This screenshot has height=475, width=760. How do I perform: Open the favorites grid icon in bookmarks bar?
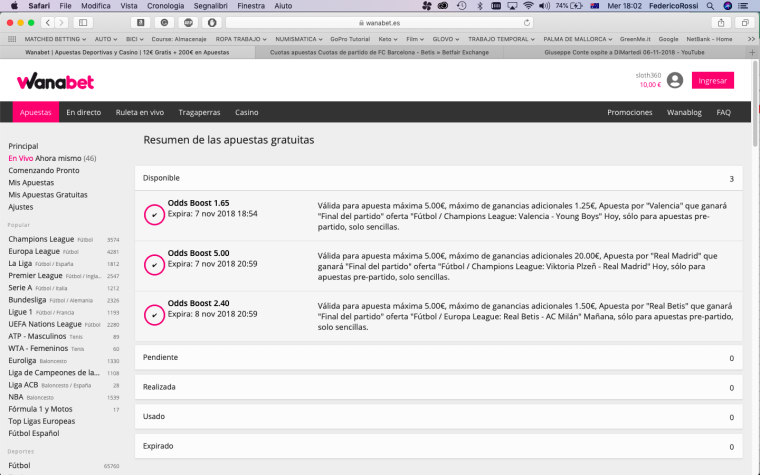point(12,39)
